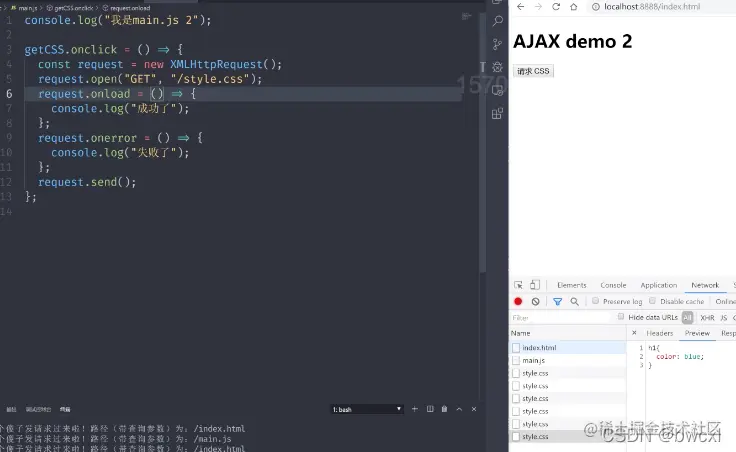Click terminal output line ending /main.js

click(x=116, y=439)
